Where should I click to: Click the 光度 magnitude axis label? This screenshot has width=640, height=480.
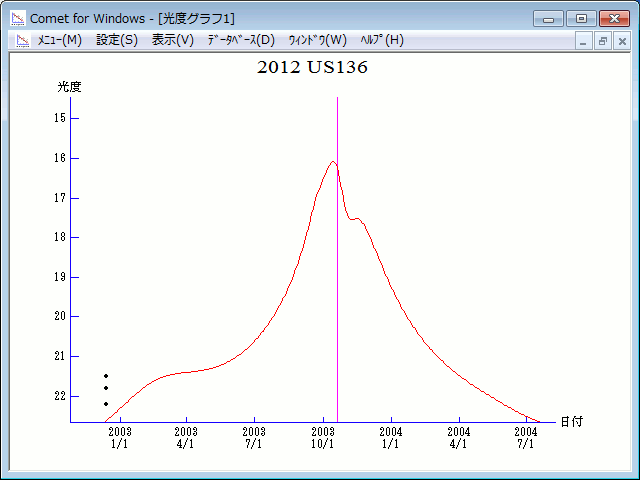click(x=69, y=87)
